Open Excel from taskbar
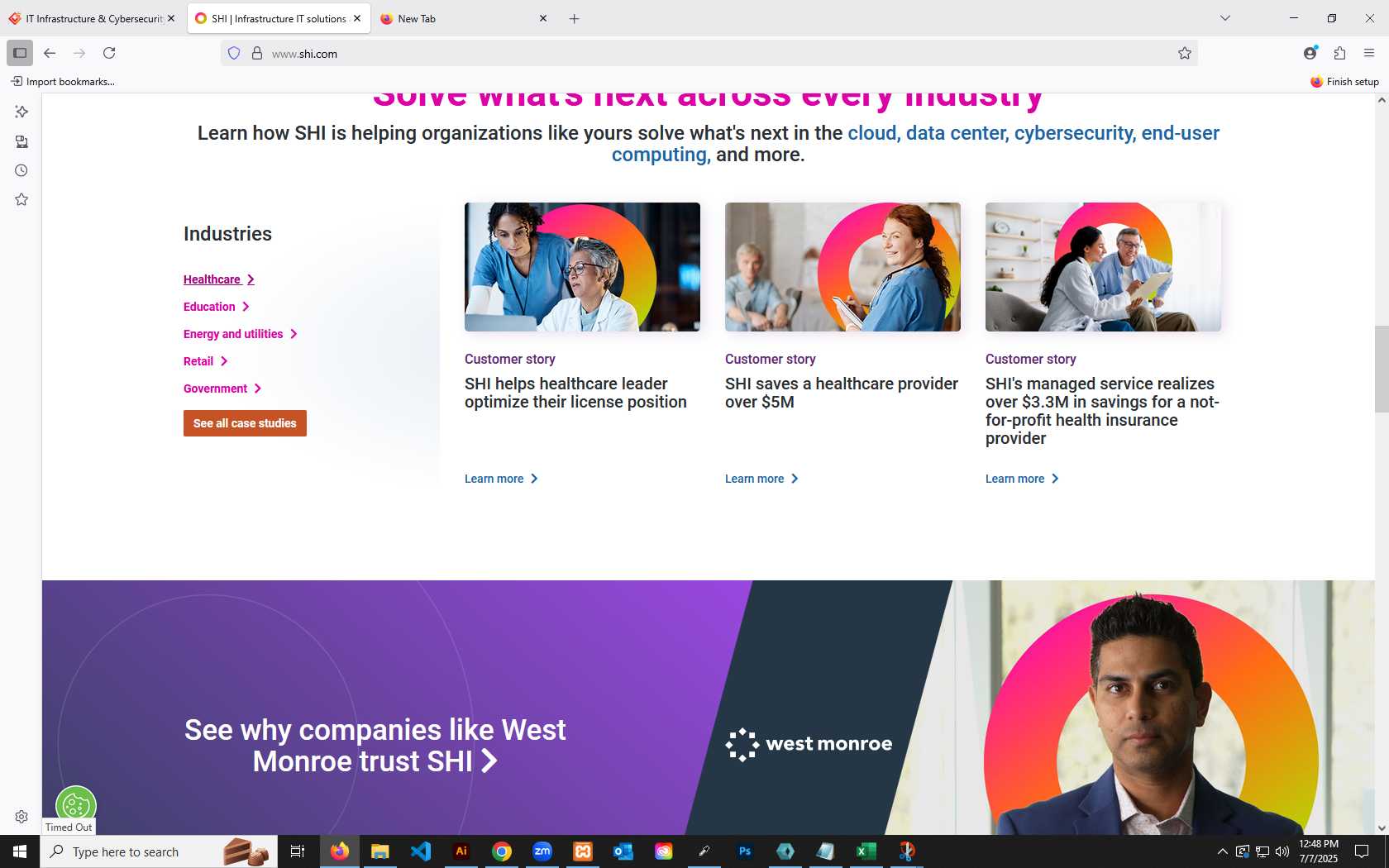 pos(866,851)
